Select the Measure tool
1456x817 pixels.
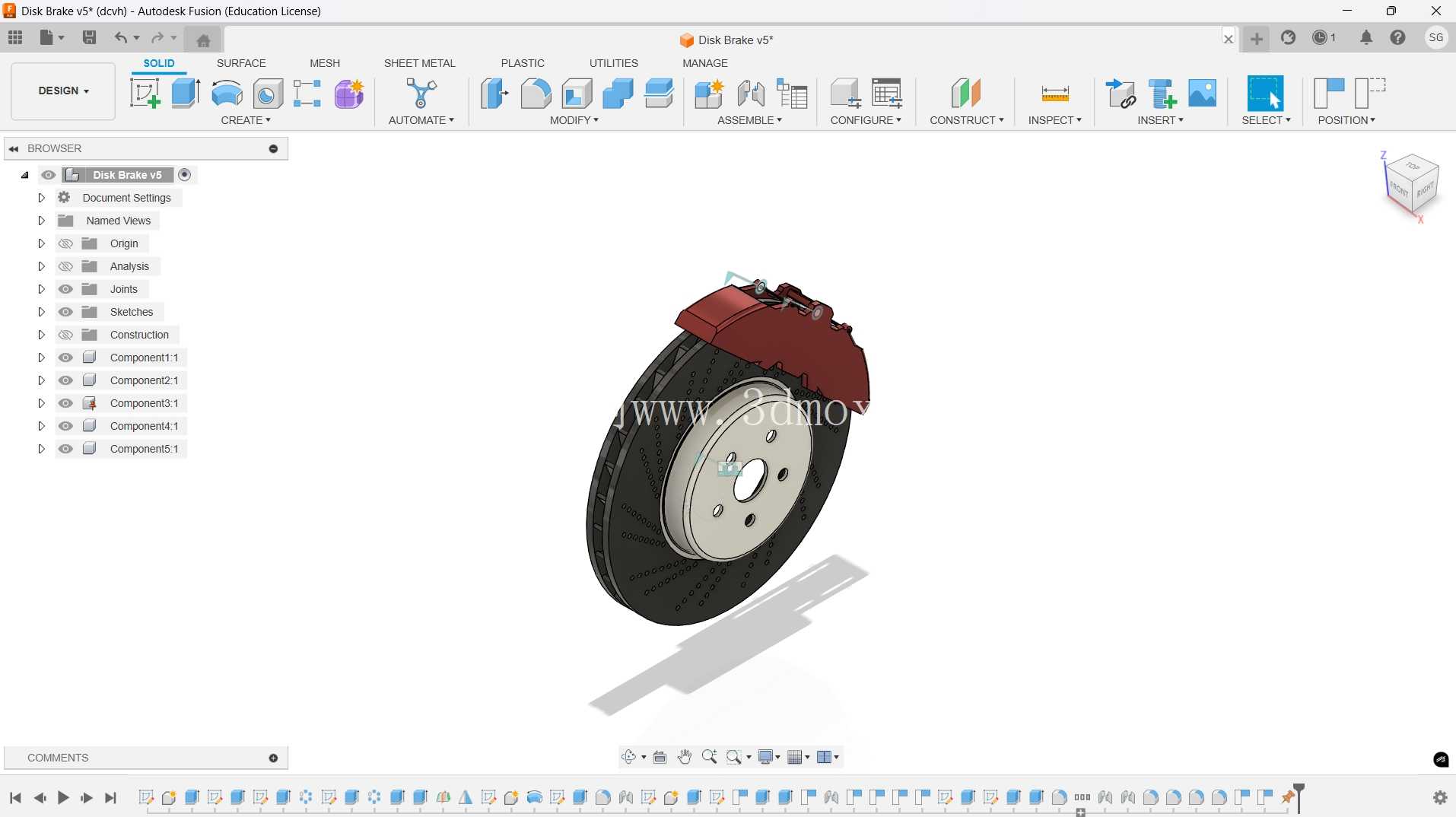[x=1055, y=94]
